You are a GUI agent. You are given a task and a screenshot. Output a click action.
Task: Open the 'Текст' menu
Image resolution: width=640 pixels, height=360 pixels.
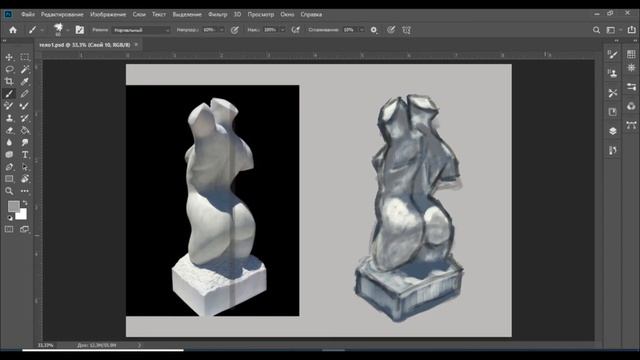[x=159, y=14]
